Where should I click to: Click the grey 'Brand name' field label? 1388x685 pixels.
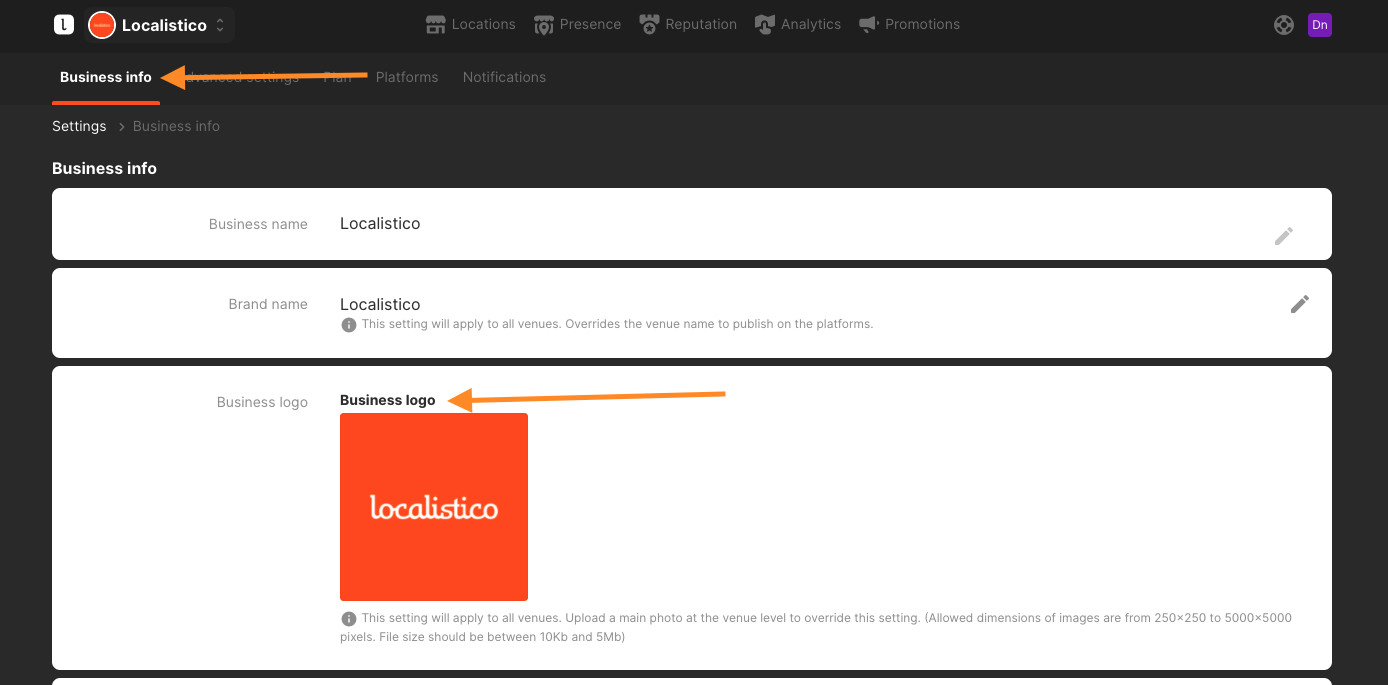pos(268,304)
